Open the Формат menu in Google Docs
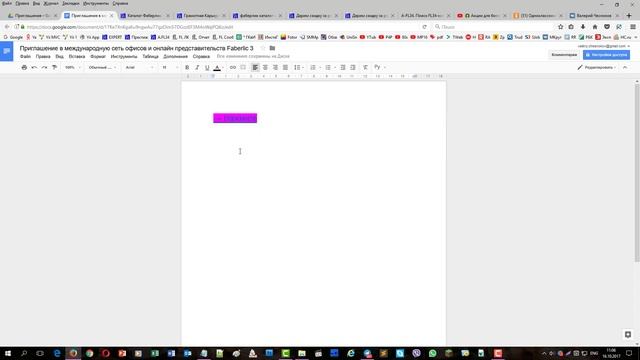This screenshot has height=360, width=640. (98, 56)
